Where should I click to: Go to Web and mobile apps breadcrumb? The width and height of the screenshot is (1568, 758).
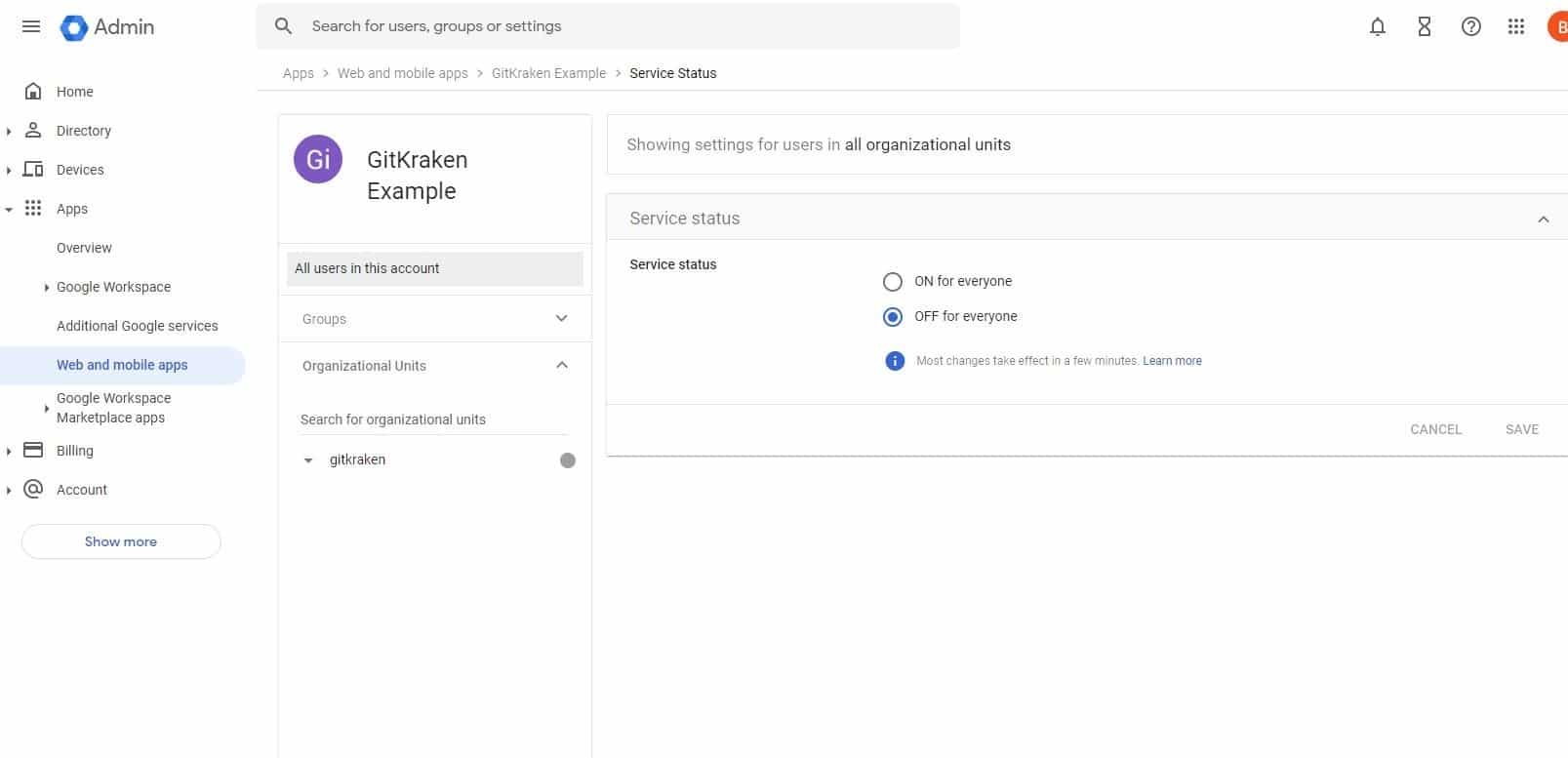point(403,73)
